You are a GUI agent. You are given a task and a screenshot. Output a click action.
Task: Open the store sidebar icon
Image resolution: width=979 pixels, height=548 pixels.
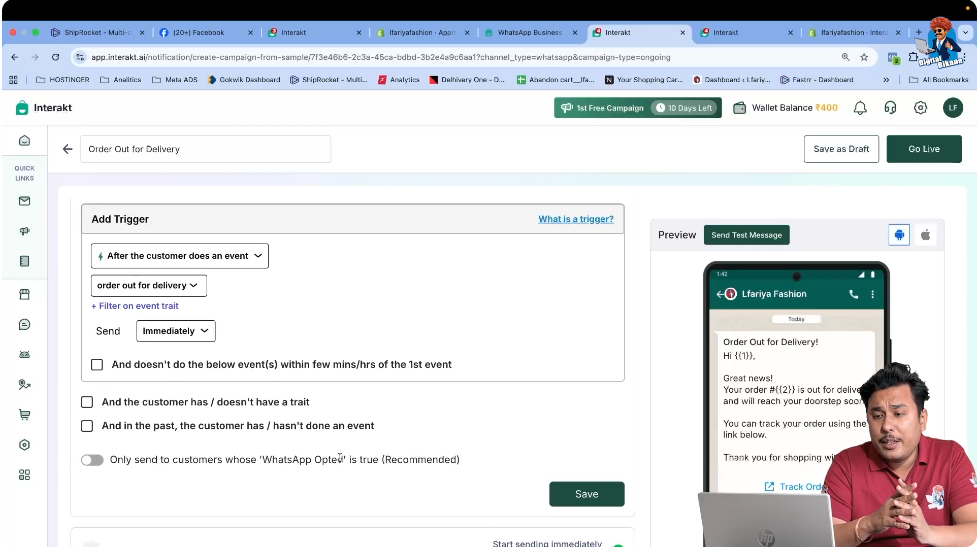click(x=24, y=294)
